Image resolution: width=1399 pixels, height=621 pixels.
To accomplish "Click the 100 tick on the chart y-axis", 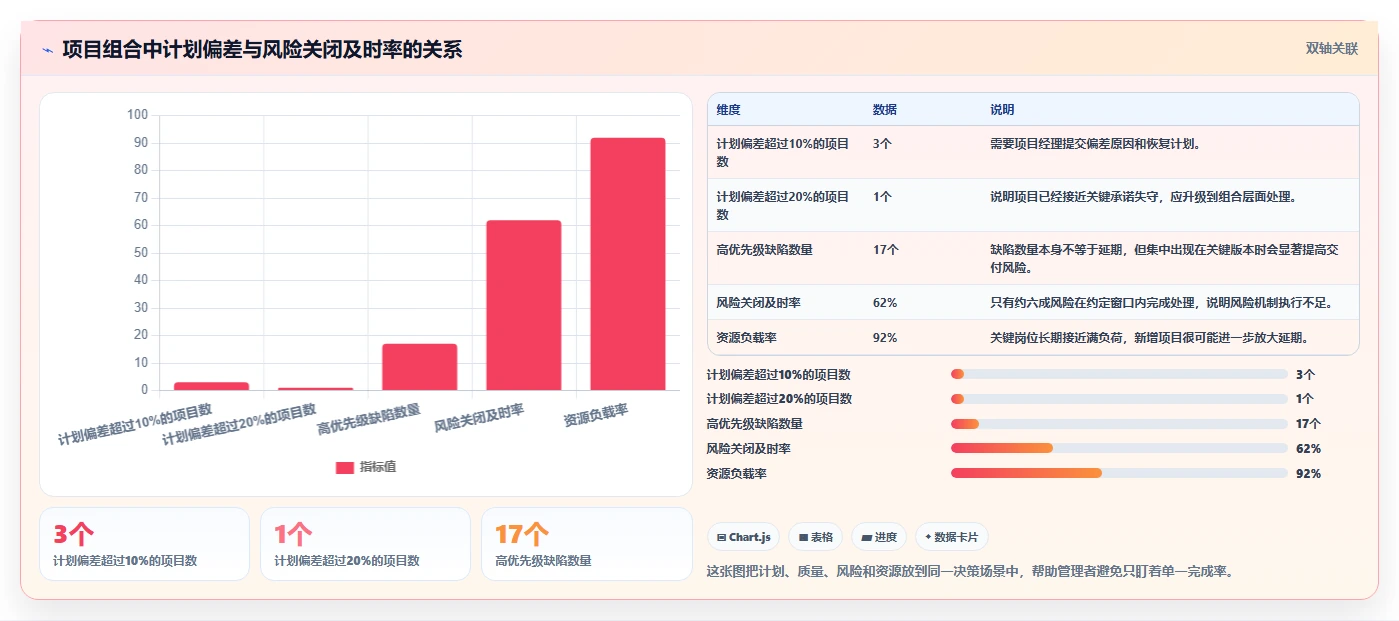I will tap(137, 115).
